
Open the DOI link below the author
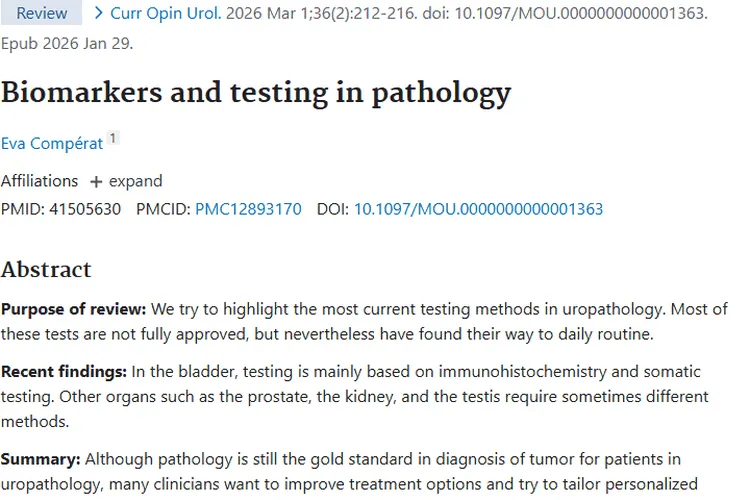(478, 209)
